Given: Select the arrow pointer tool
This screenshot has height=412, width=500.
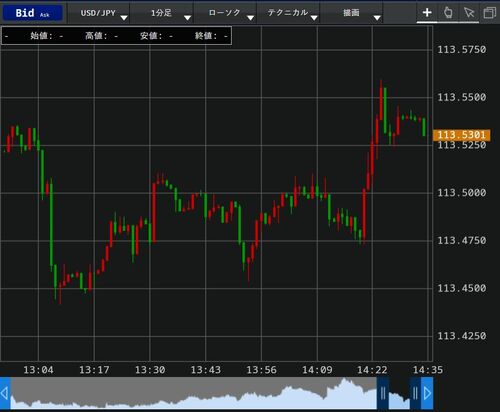Looking at the screenshot, I should tap(469, 13).
